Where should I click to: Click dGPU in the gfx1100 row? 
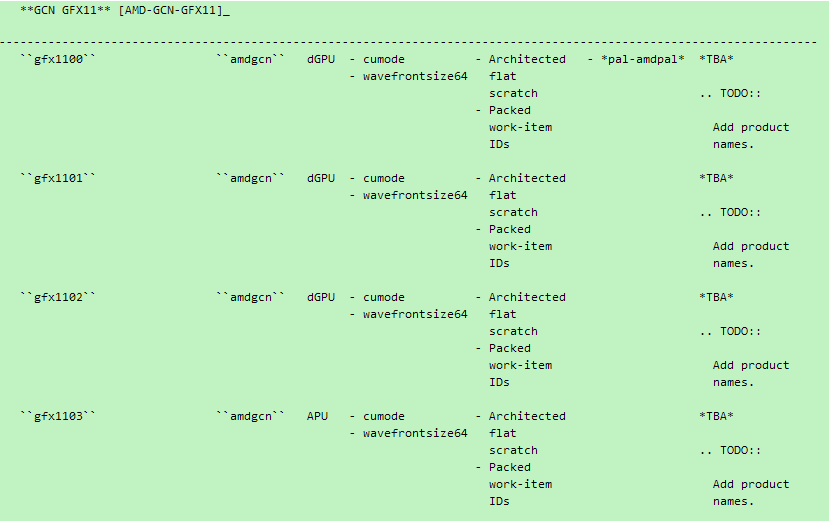[321, 59]
